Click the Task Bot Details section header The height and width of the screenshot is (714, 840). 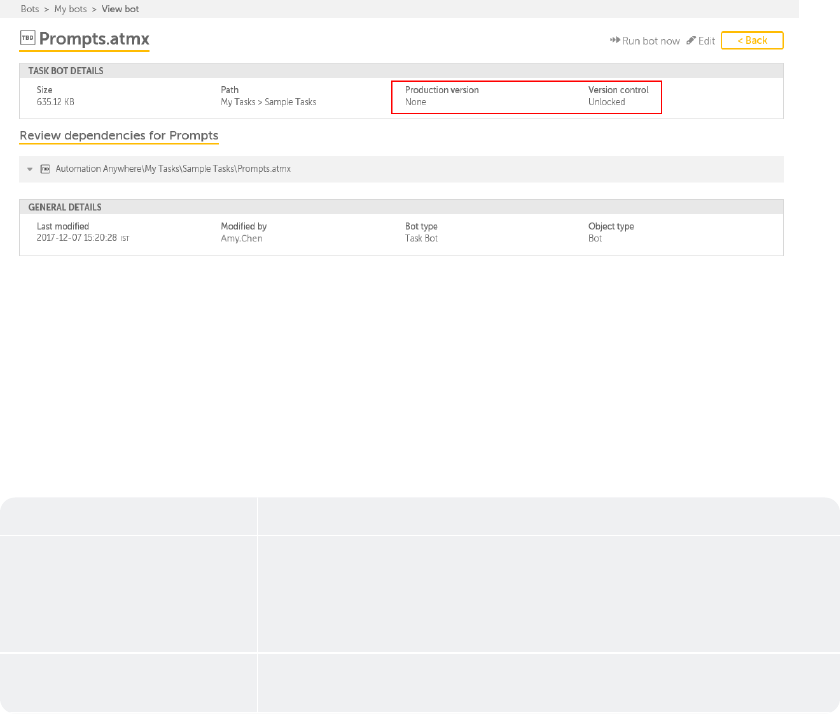(66, 71)
